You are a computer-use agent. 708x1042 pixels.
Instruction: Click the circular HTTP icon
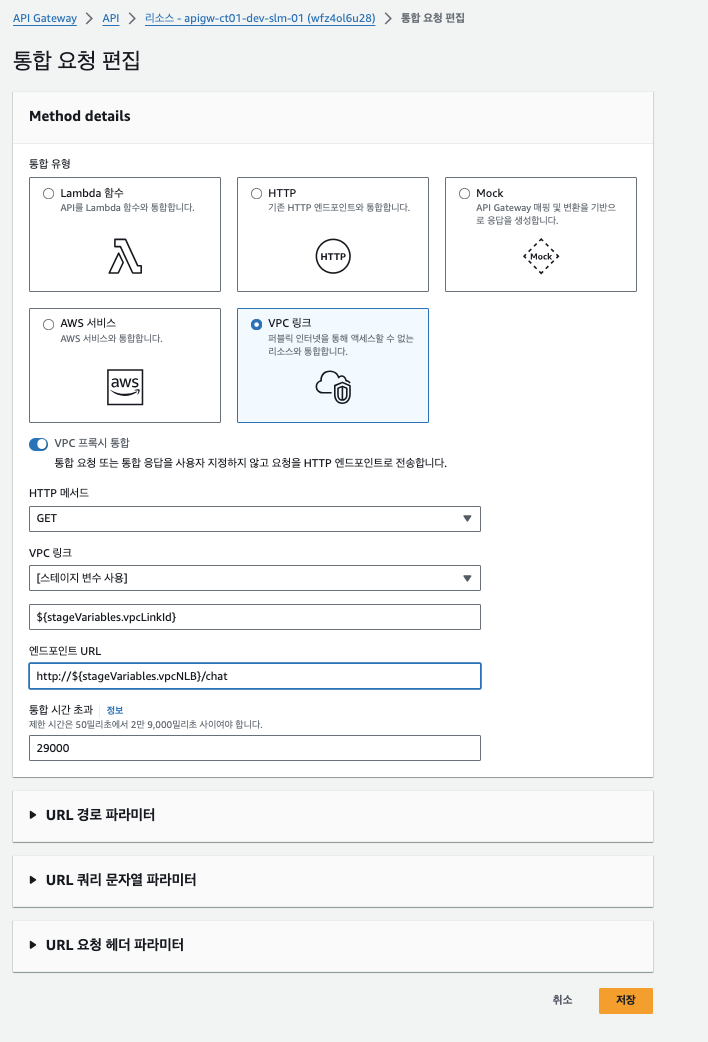click(x=333, y=257)
